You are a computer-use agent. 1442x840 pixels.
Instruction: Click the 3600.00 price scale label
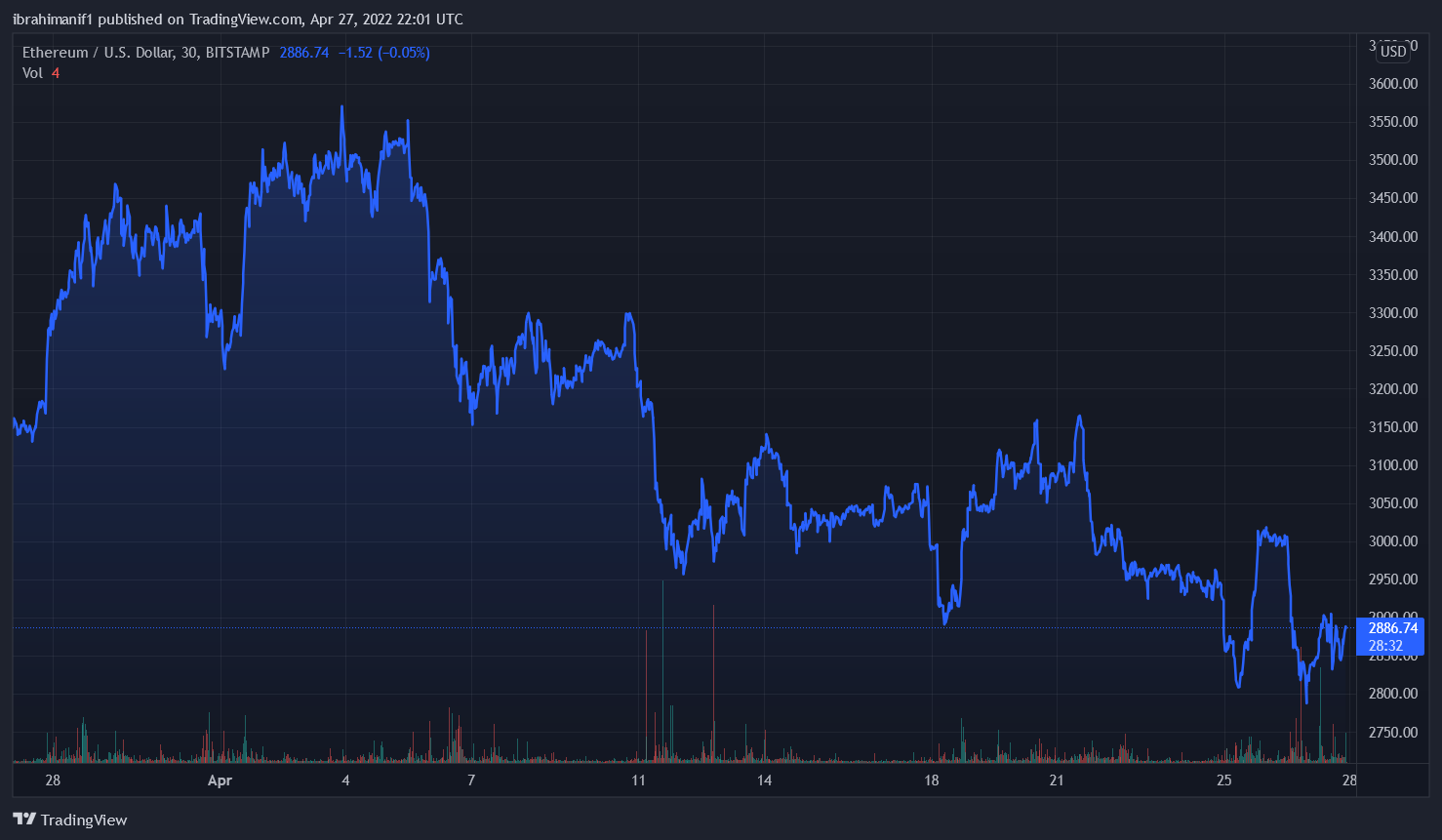click(1393, 84)
